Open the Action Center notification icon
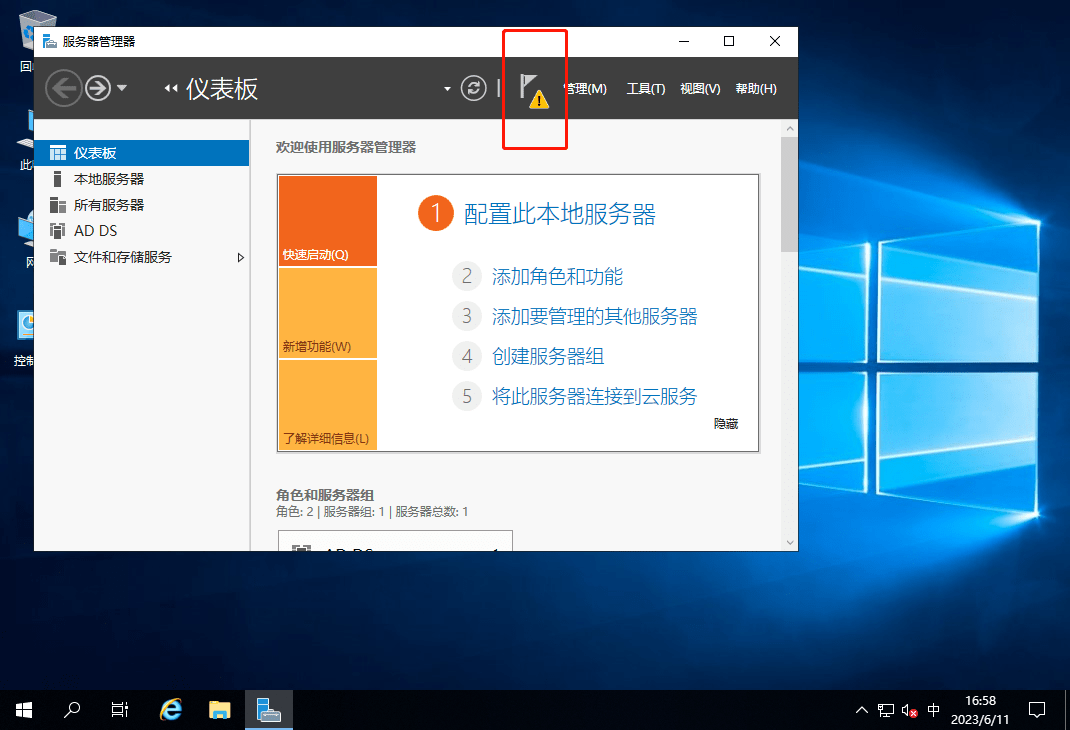The image size is (1070, 730). 1037,710
